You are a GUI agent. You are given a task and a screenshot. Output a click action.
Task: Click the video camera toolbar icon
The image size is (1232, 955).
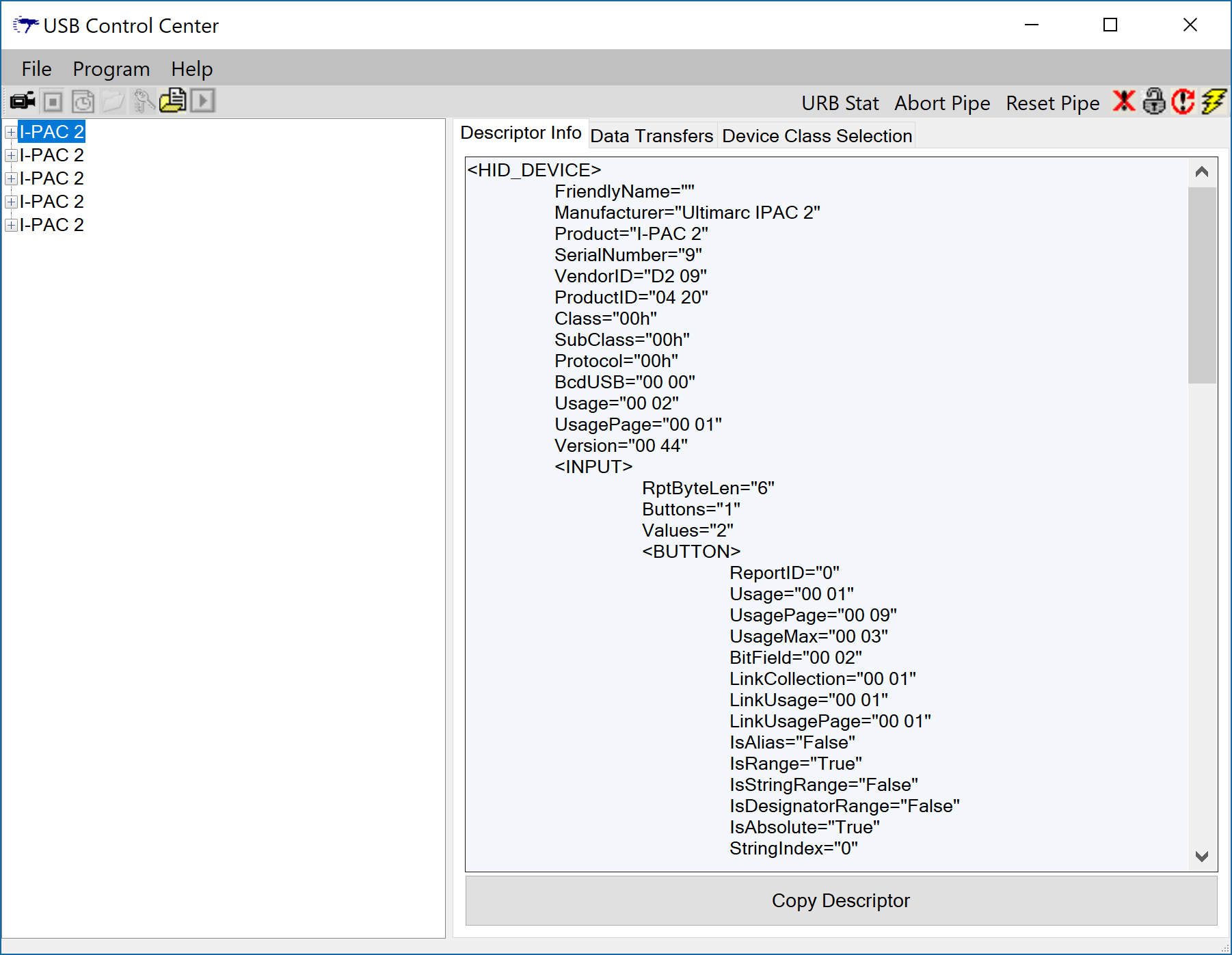pyautogui.click(x=23, y=101)
